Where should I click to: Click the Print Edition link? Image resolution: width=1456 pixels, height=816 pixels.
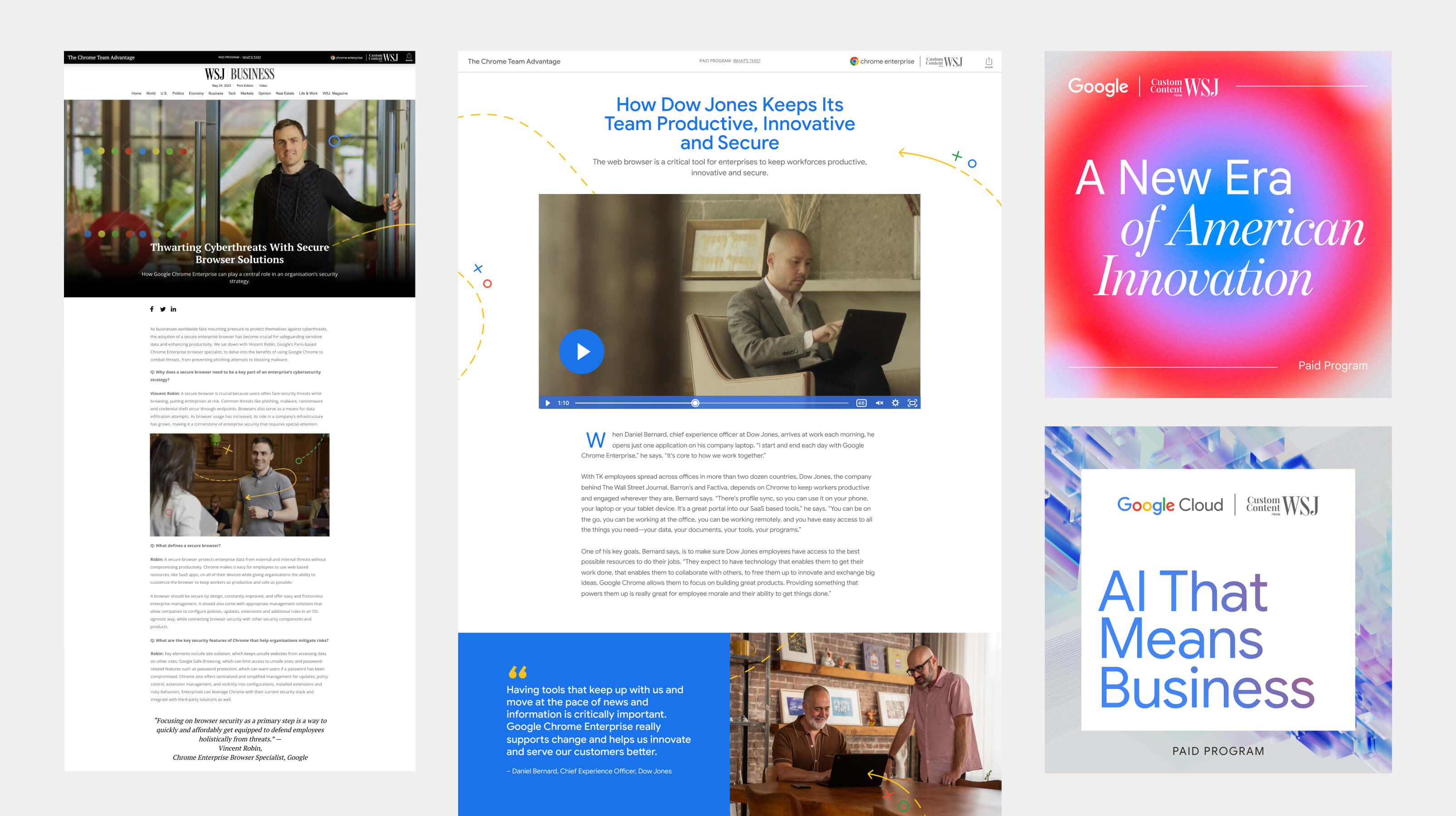coord(245,86)
